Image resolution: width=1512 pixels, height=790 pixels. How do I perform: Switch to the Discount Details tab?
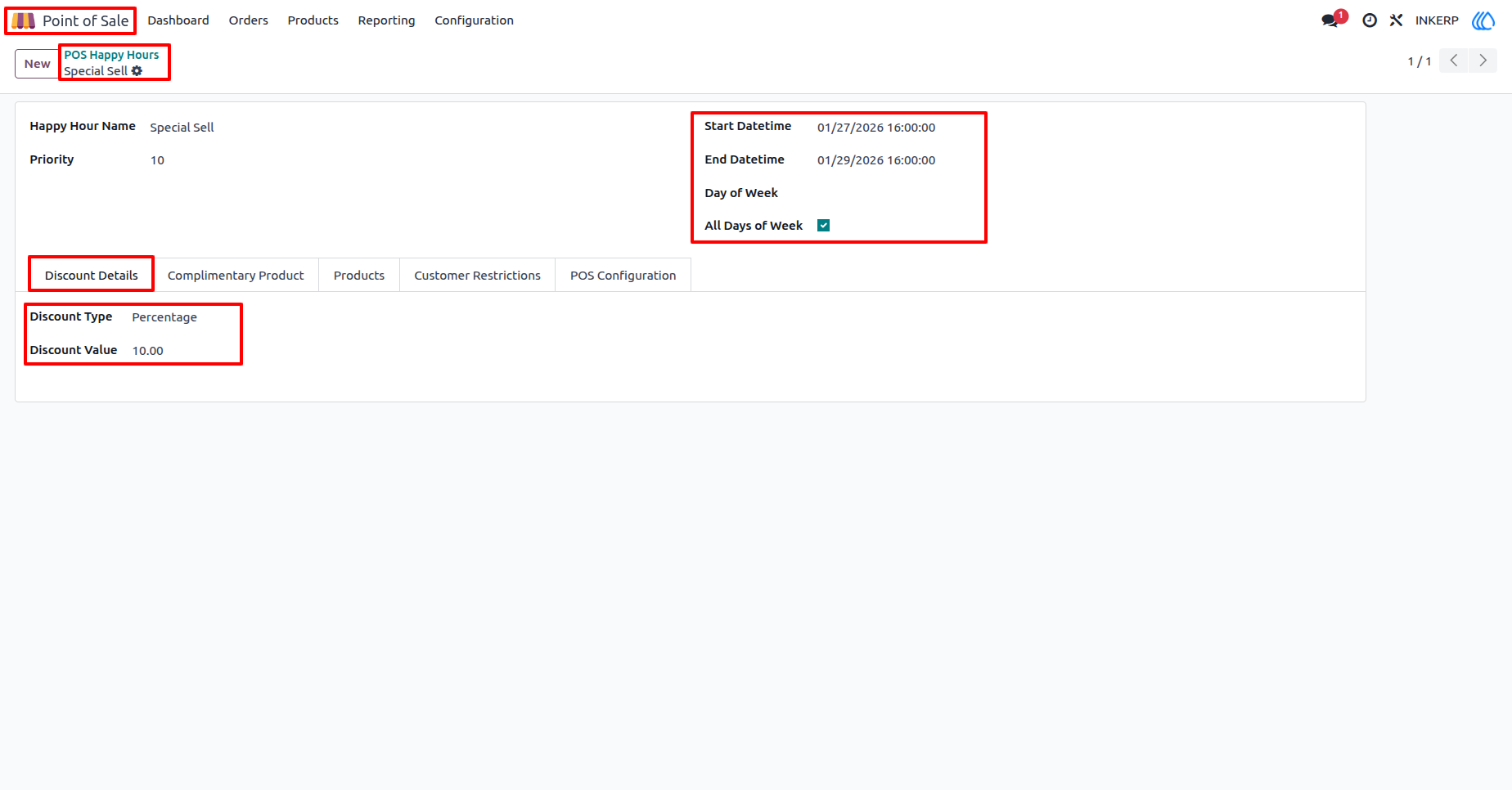point(92,276)
